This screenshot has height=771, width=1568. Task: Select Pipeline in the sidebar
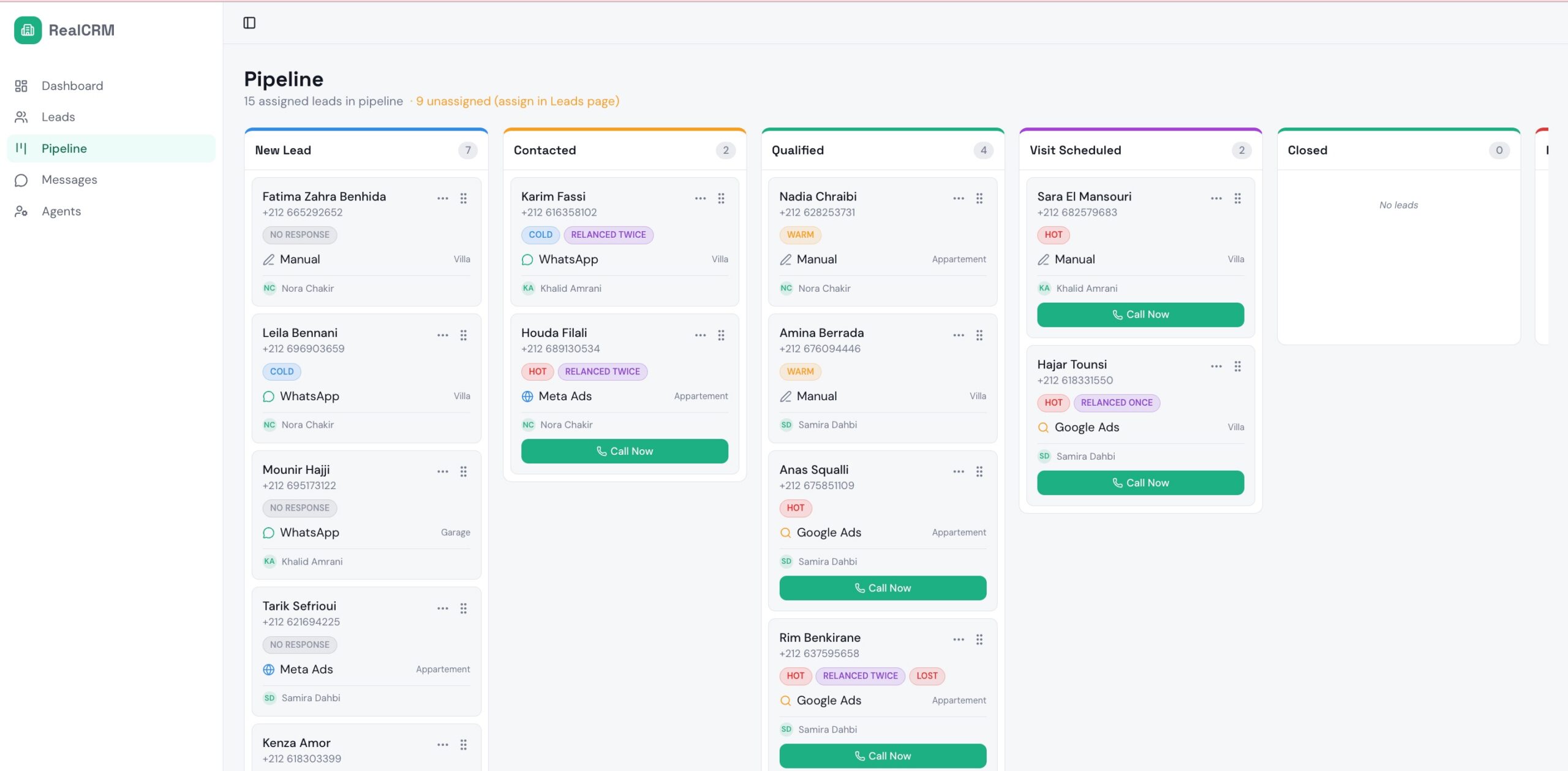click(111, 148)
